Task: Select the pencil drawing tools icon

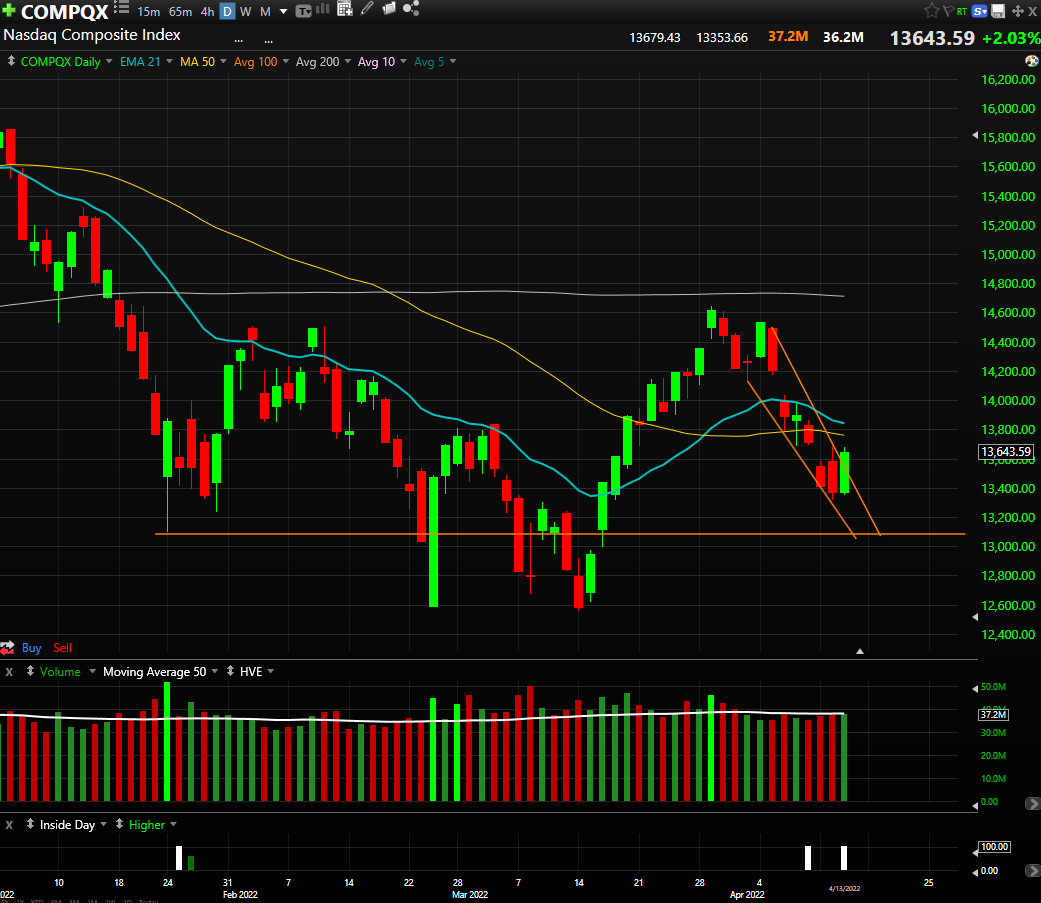Action: (367, 9)
